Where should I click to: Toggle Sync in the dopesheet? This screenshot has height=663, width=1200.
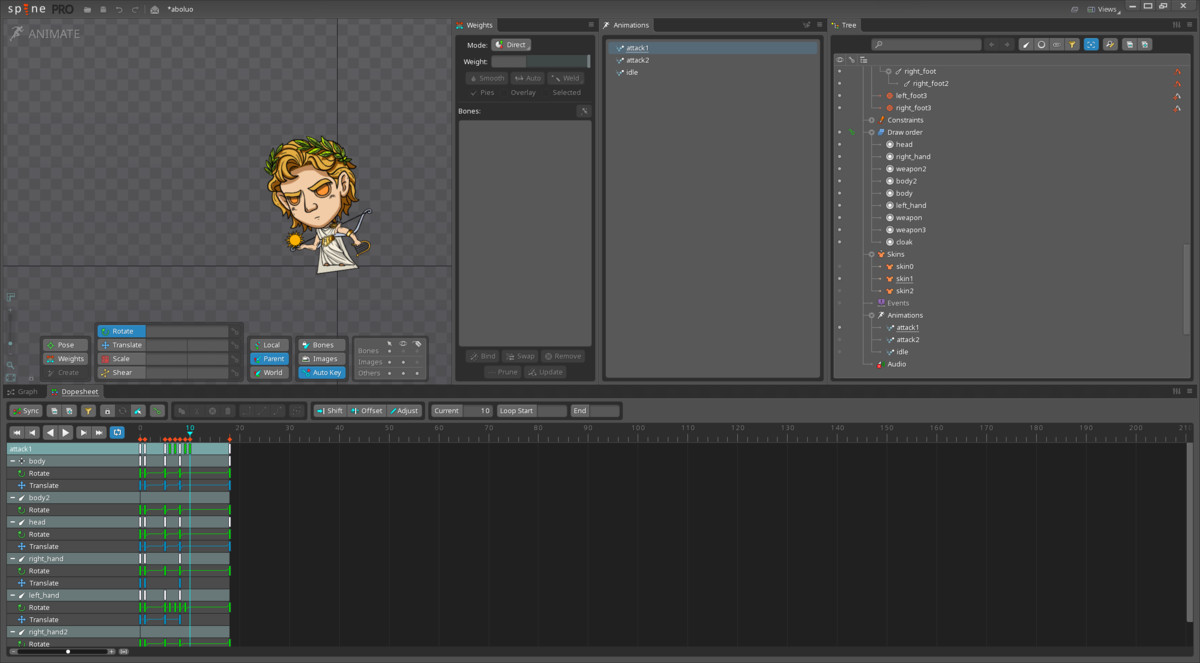26,411
